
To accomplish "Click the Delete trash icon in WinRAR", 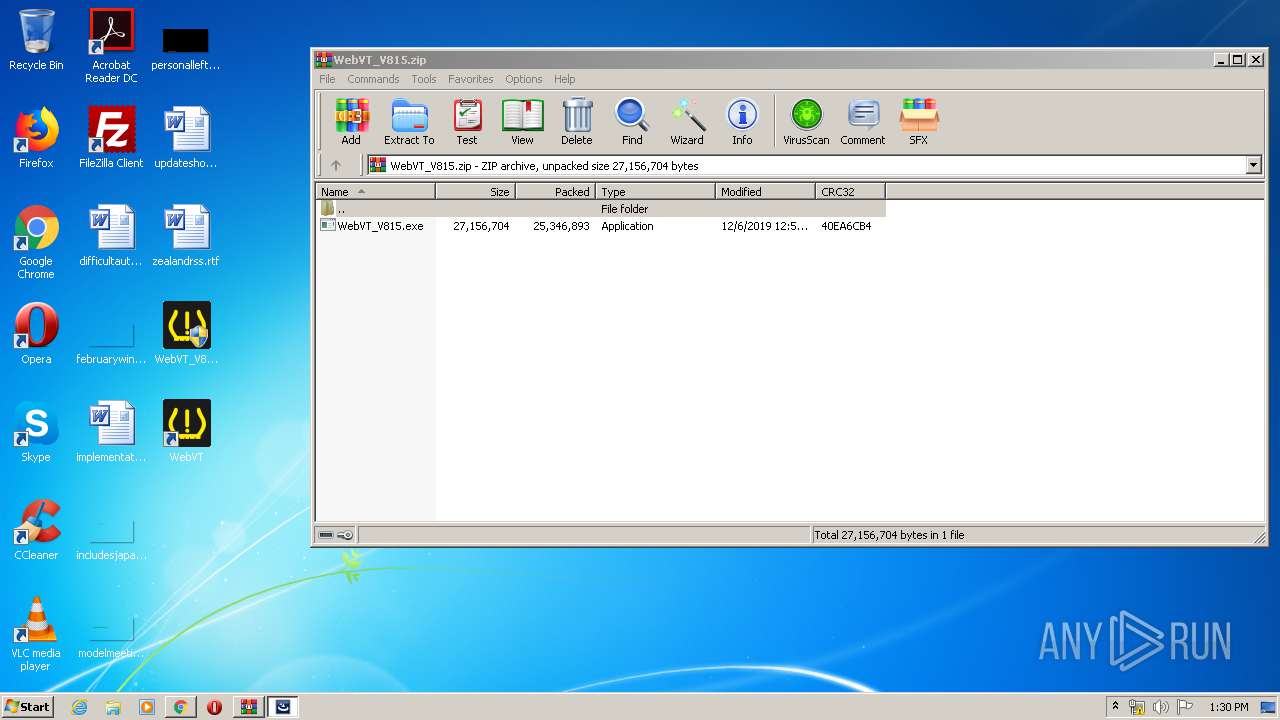I will click(x=577, y=122).
